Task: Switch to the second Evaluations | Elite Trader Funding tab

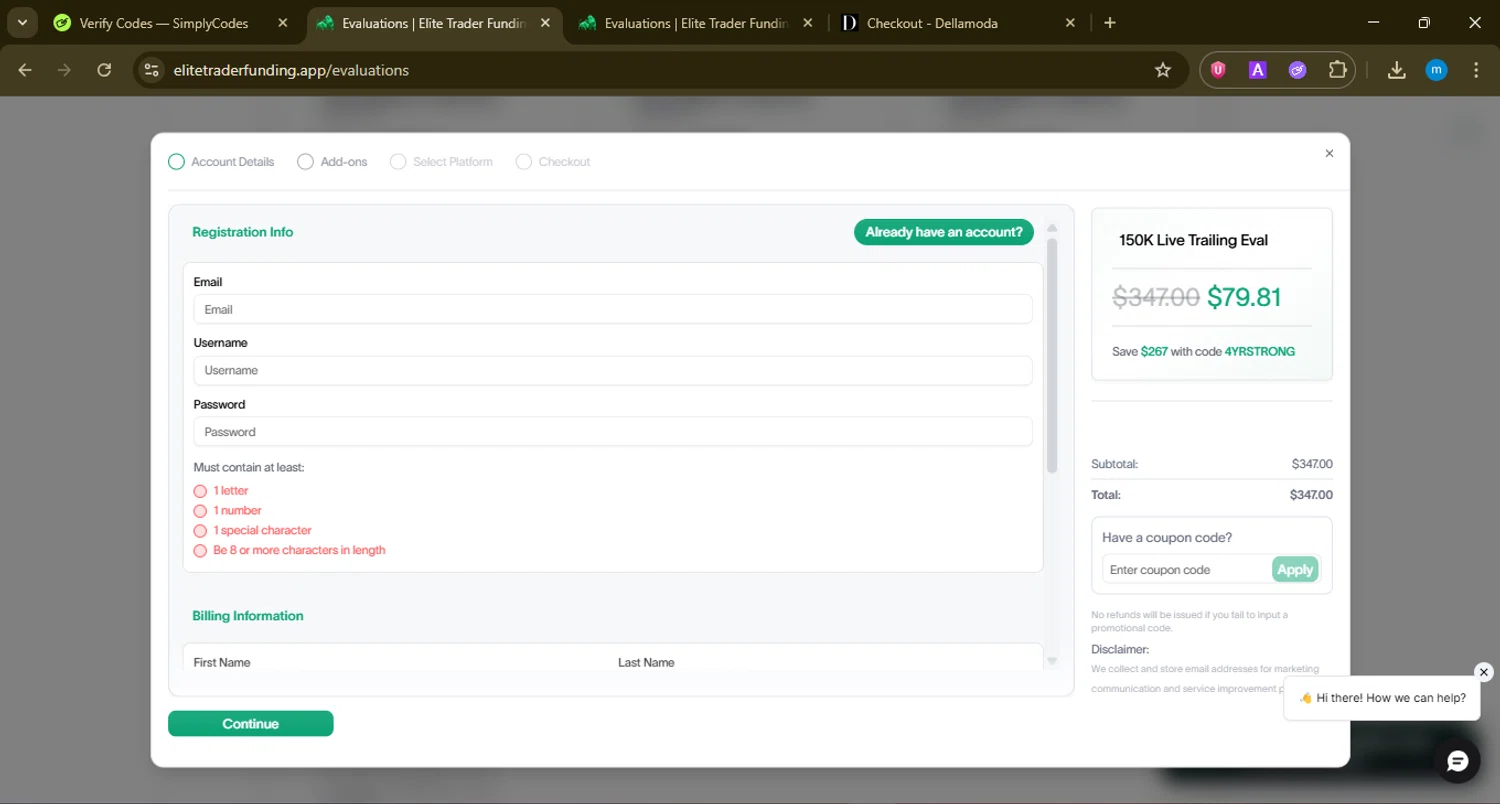Action: click(x=696, y=23)
